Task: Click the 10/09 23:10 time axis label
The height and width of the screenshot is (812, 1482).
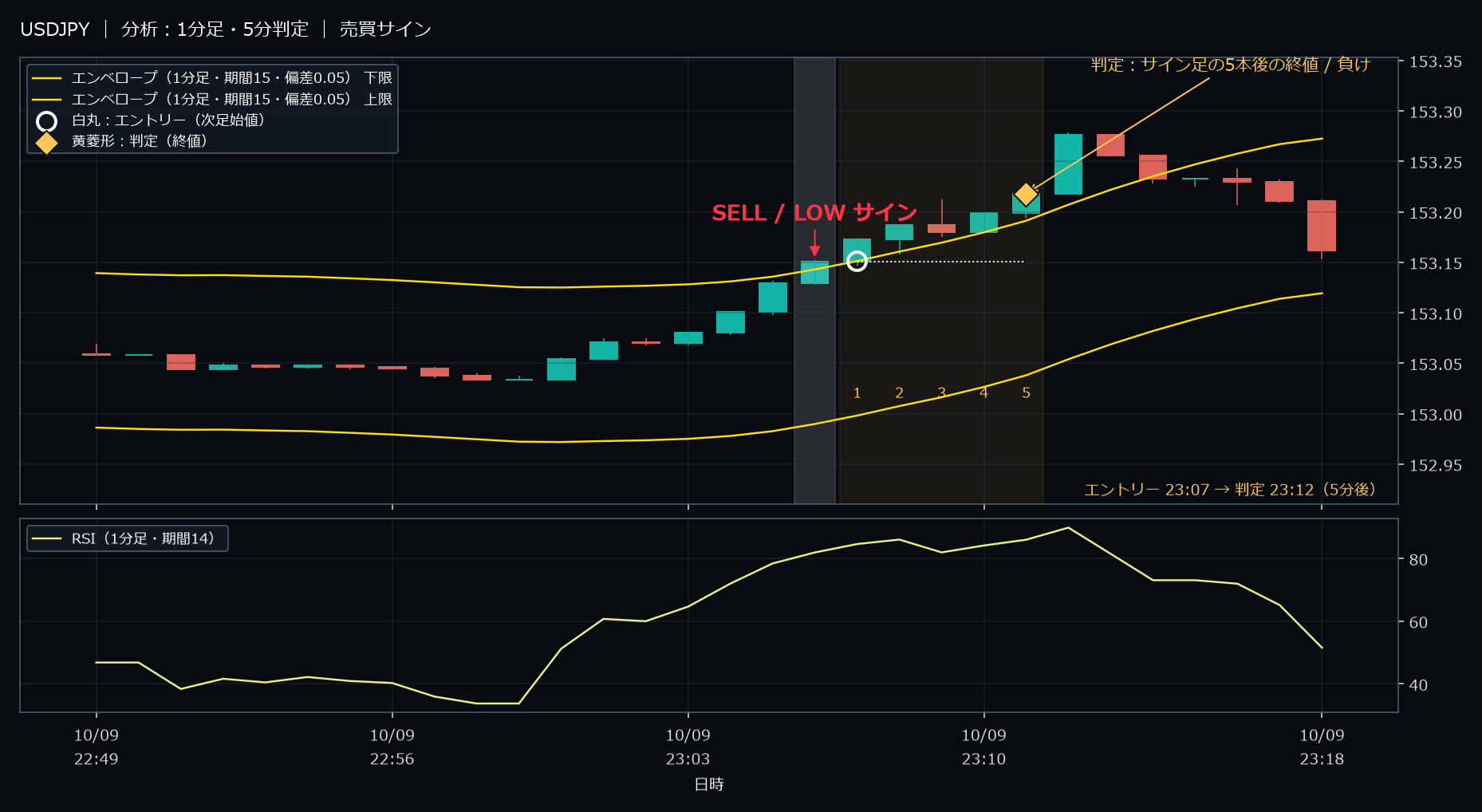Action: (x=983, y=747)
